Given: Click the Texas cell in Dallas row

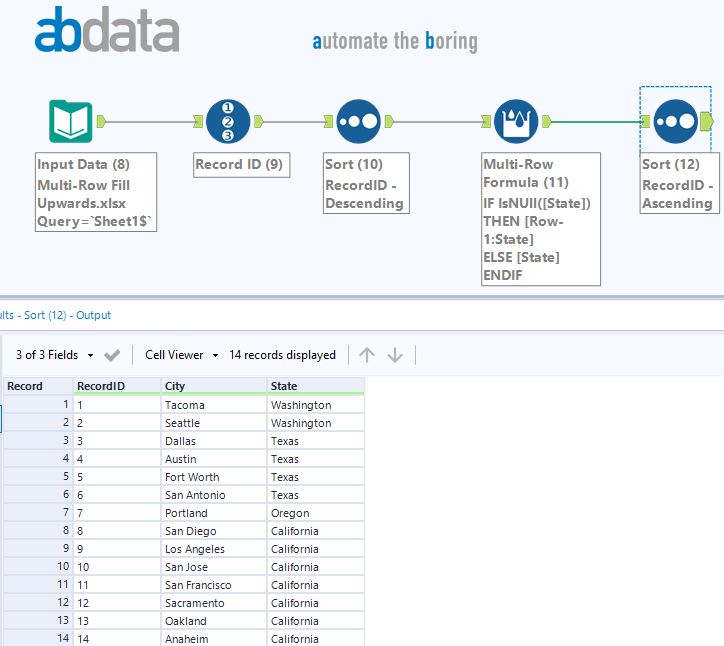Looking at the screenshot, I should [x=316, y=441].
